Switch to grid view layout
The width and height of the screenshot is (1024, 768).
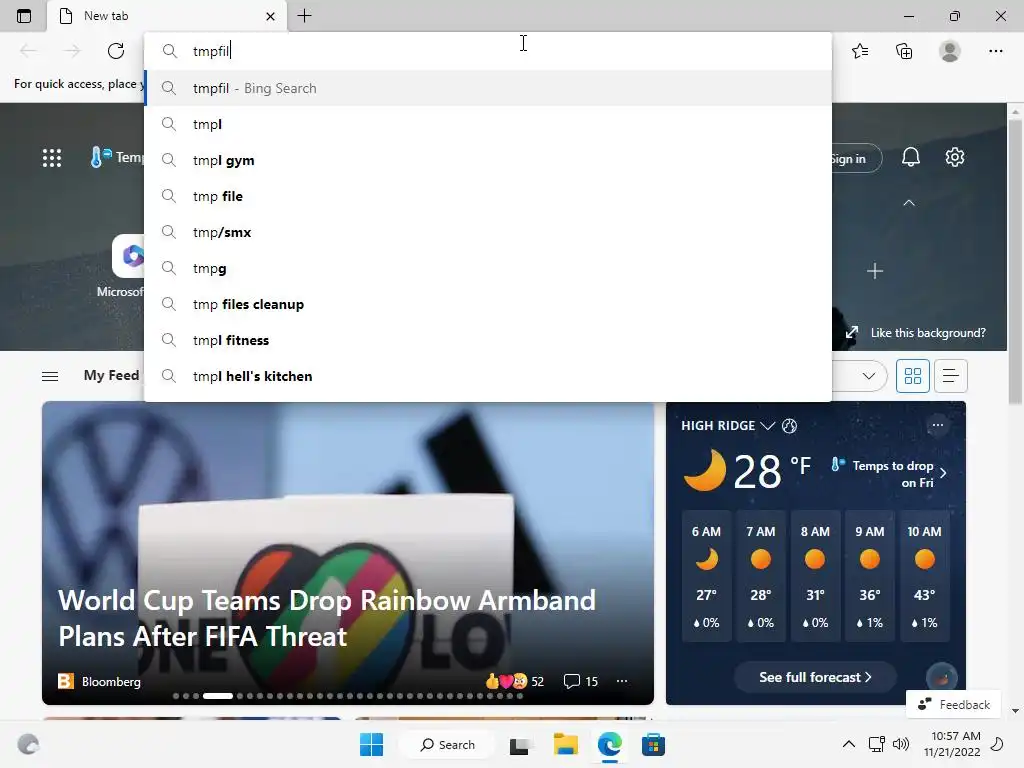[912, 376]
